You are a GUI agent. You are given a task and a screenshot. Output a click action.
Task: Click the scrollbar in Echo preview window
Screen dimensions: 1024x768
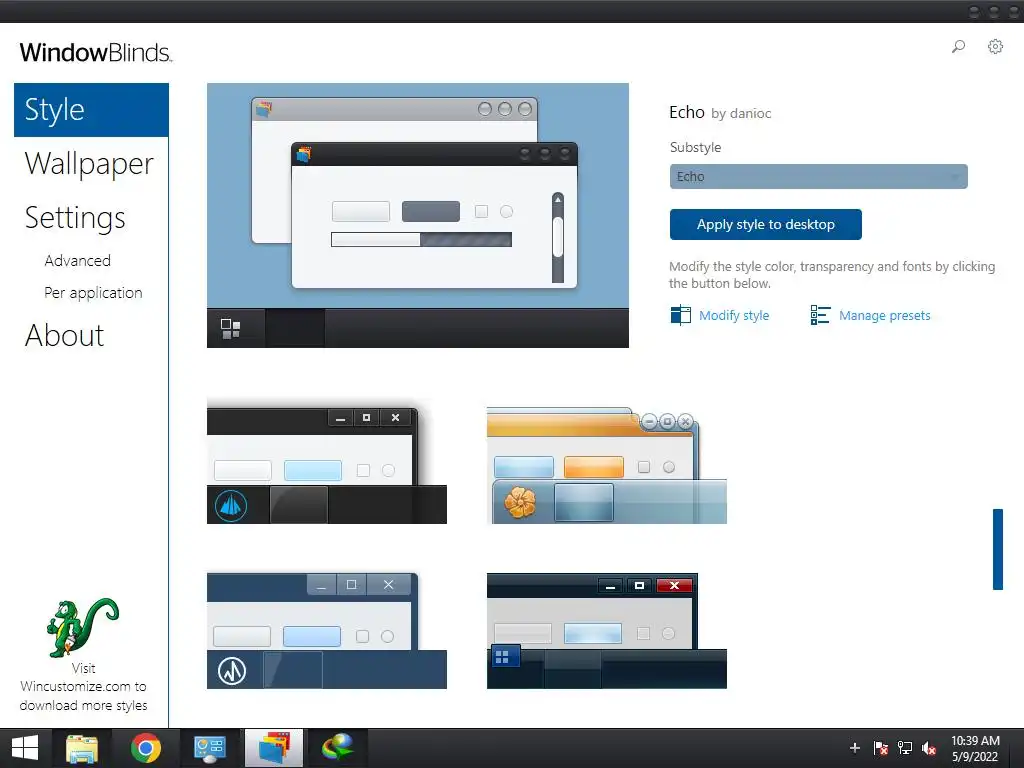[x=558, y=238]
